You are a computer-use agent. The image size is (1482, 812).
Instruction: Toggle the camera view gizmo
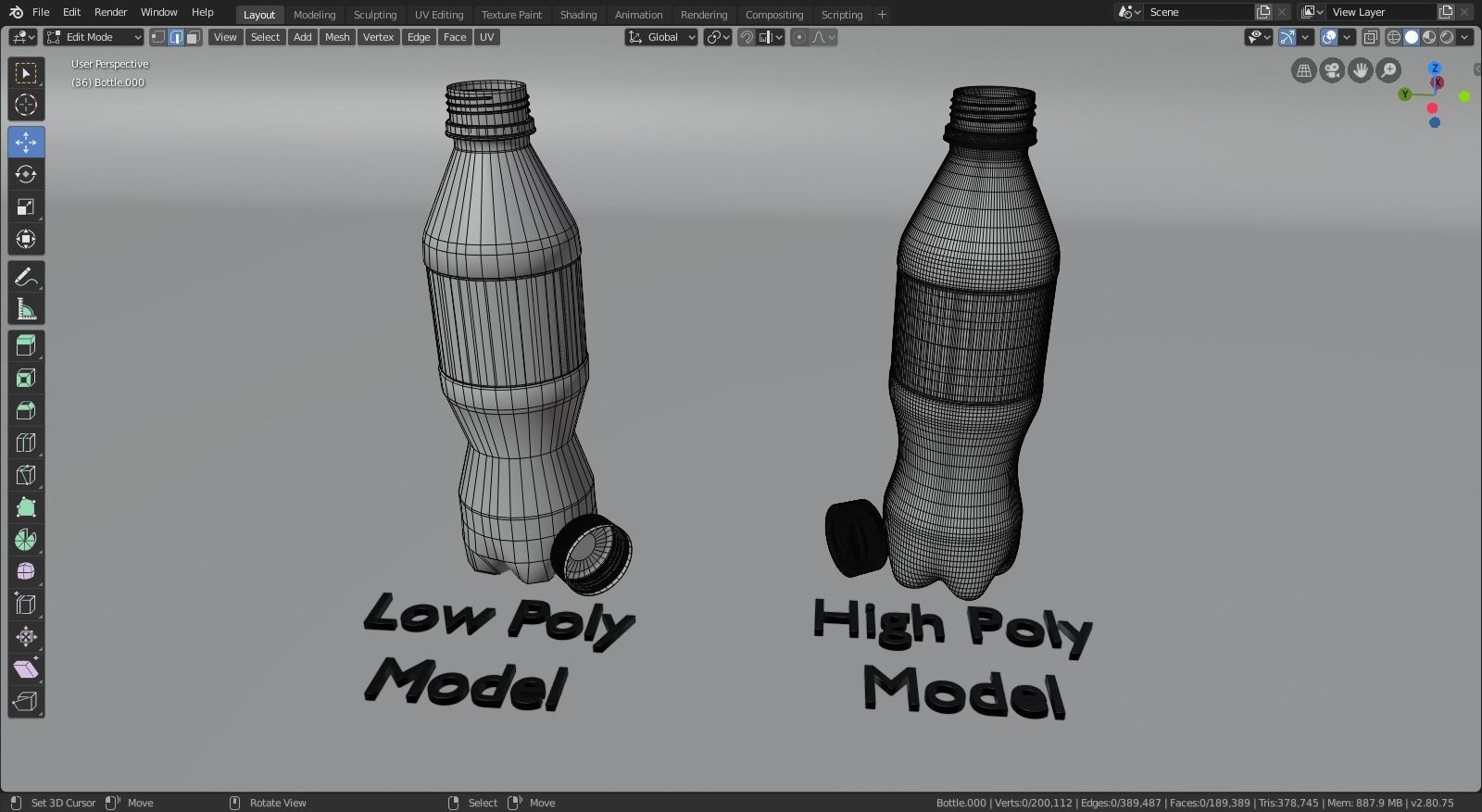[x=1332, y=70]
